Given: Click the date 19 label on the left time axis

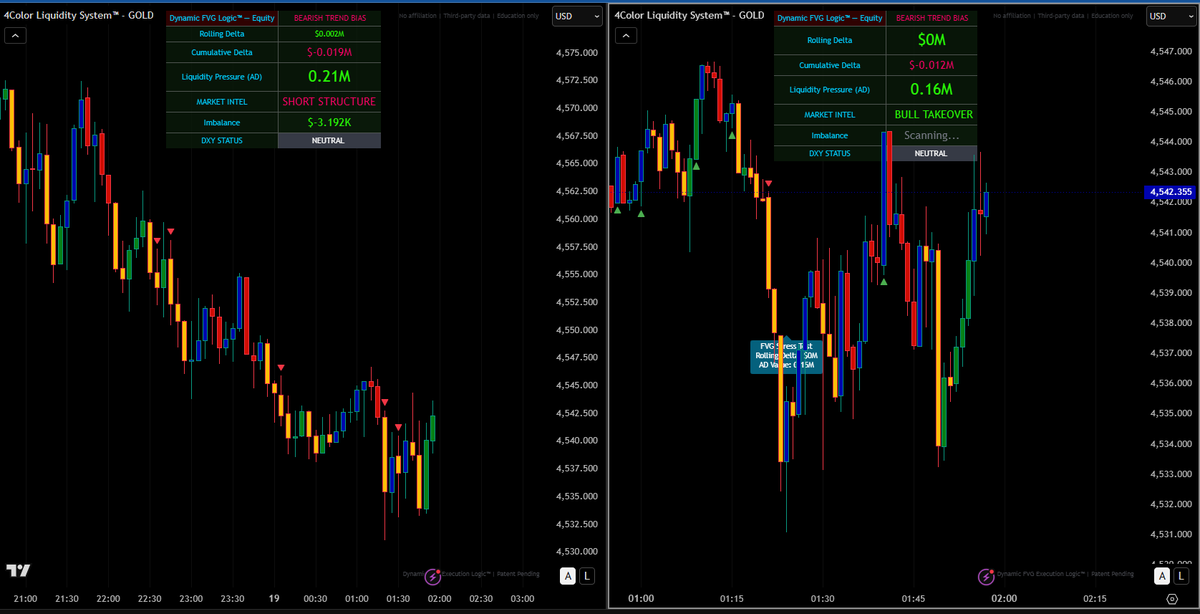Looking at the screenshot, I should coord(274,598).
